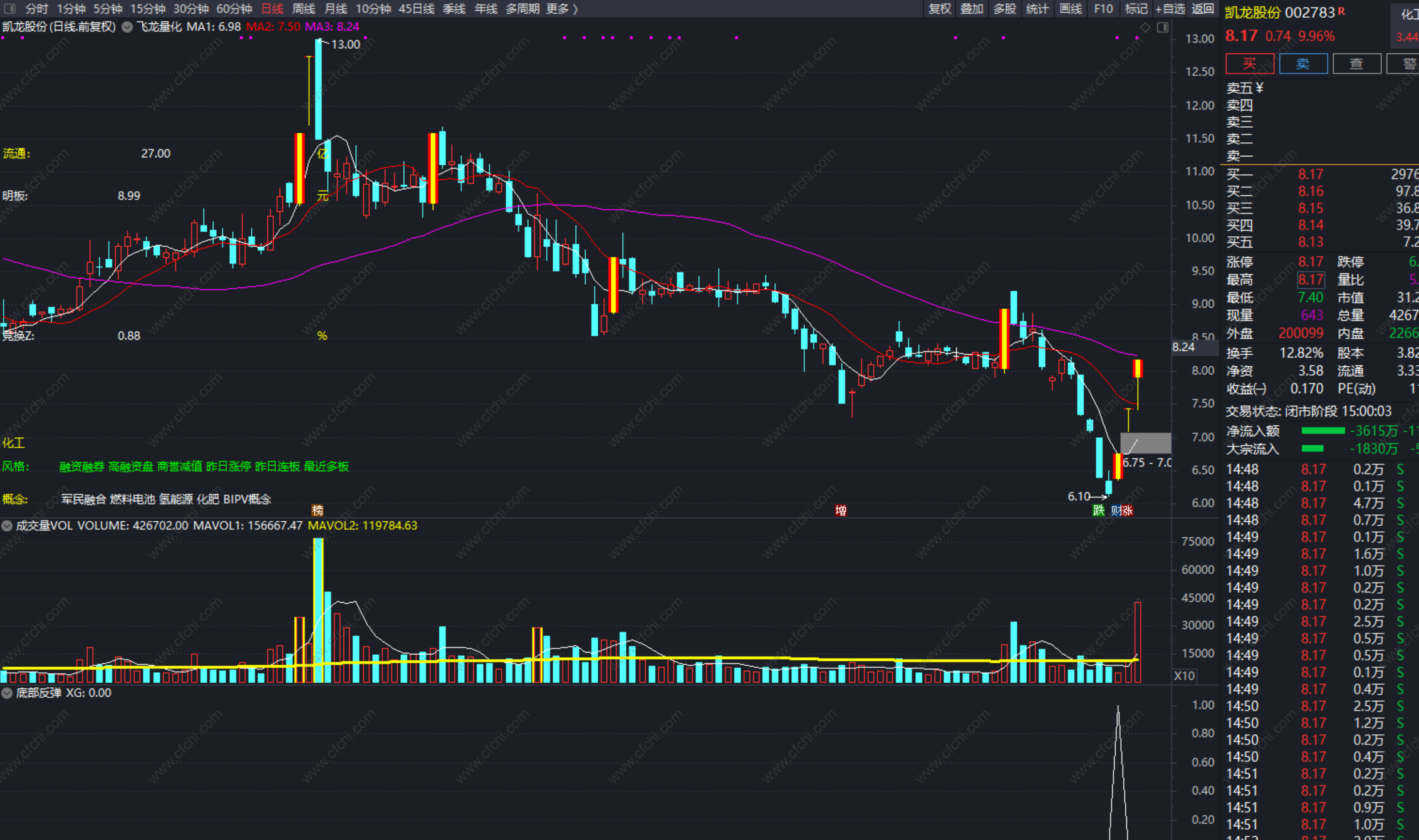
Task: Switch to the 60分钟 period tab
Action: tap(234, 9)
